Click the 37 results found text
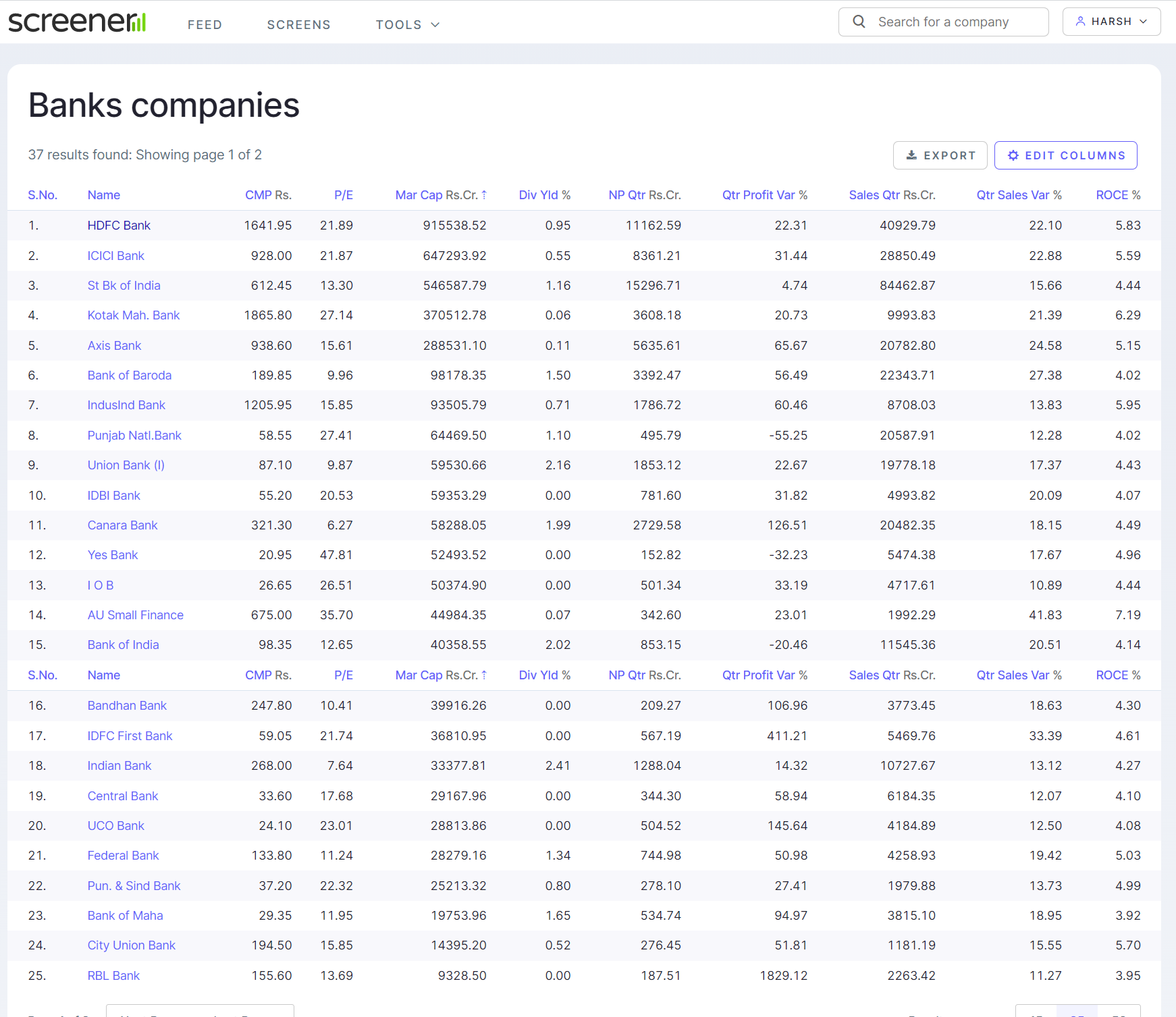Viewport: 1176px width, 1017px height. click(x=145, y=155)
